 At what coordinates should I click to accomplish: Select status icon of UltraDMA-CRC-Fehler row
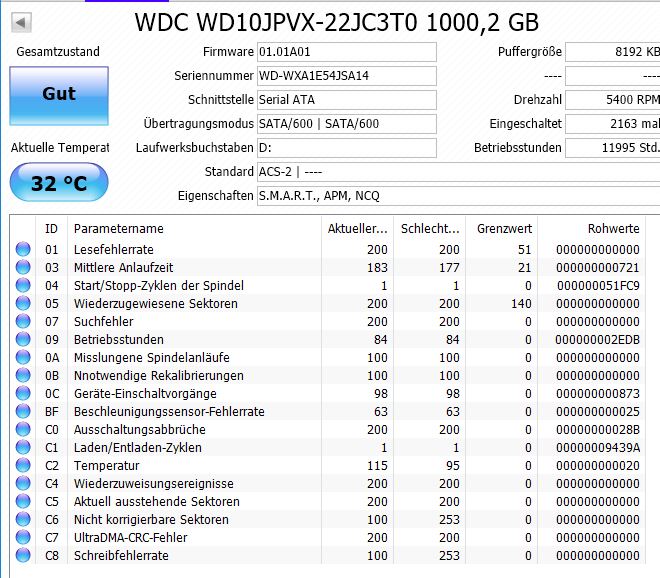coord(23,538)
